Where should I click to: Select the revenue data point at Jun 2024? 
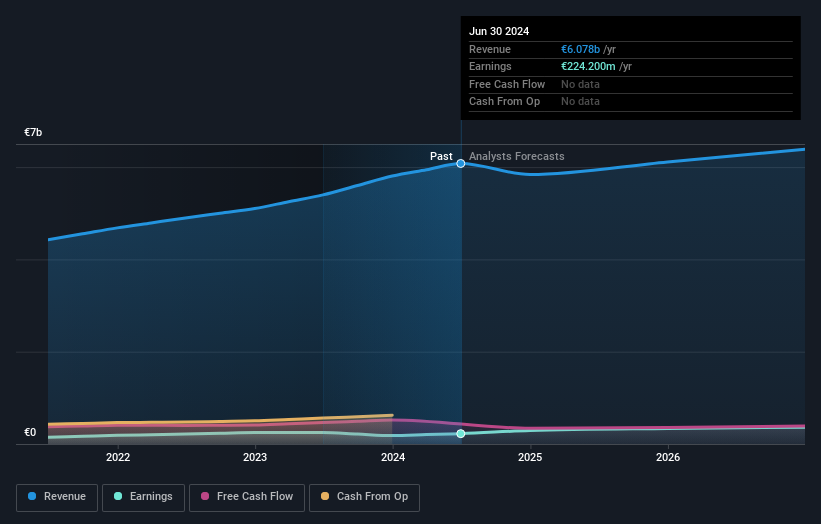(x=461, y=163)
